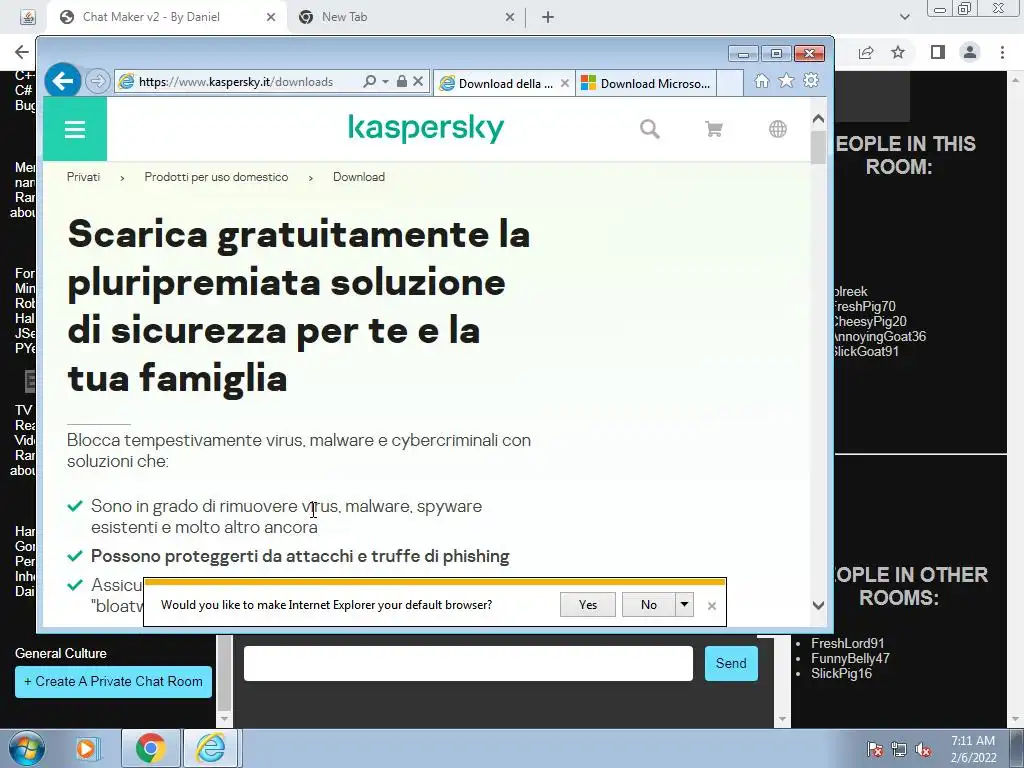
Task: Open the IE address bar dropdown arrow
Action: [385, 82]
